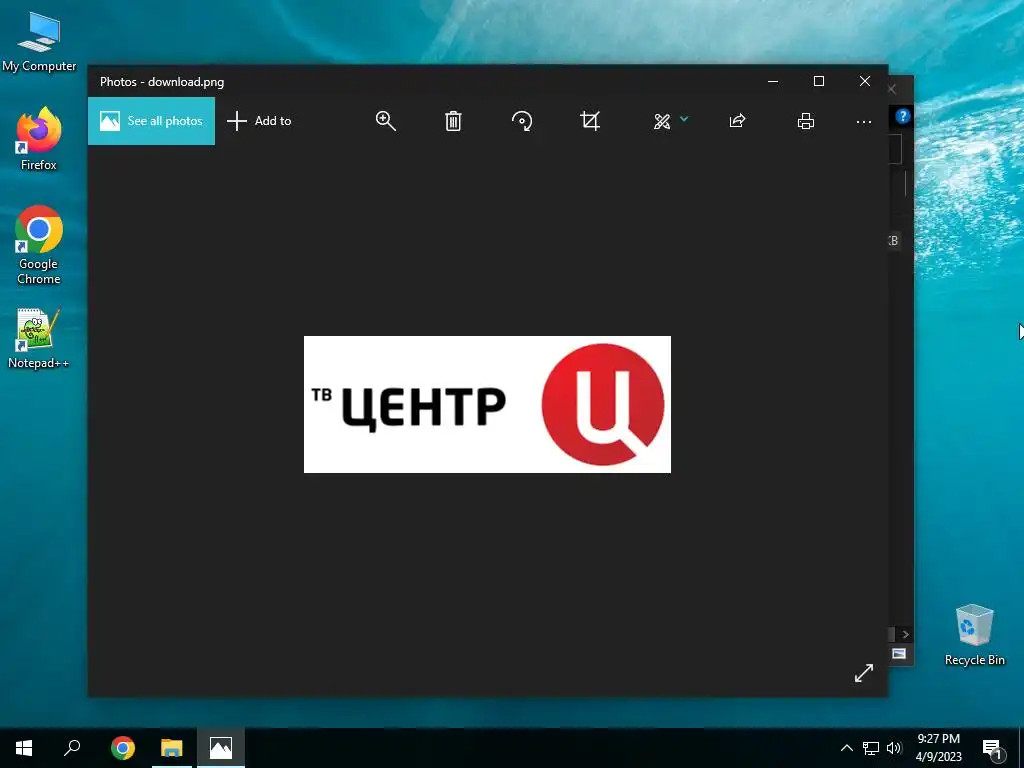
Task: Enter fullscreen using the diagonal arrows icon
Action: point(864,673)
